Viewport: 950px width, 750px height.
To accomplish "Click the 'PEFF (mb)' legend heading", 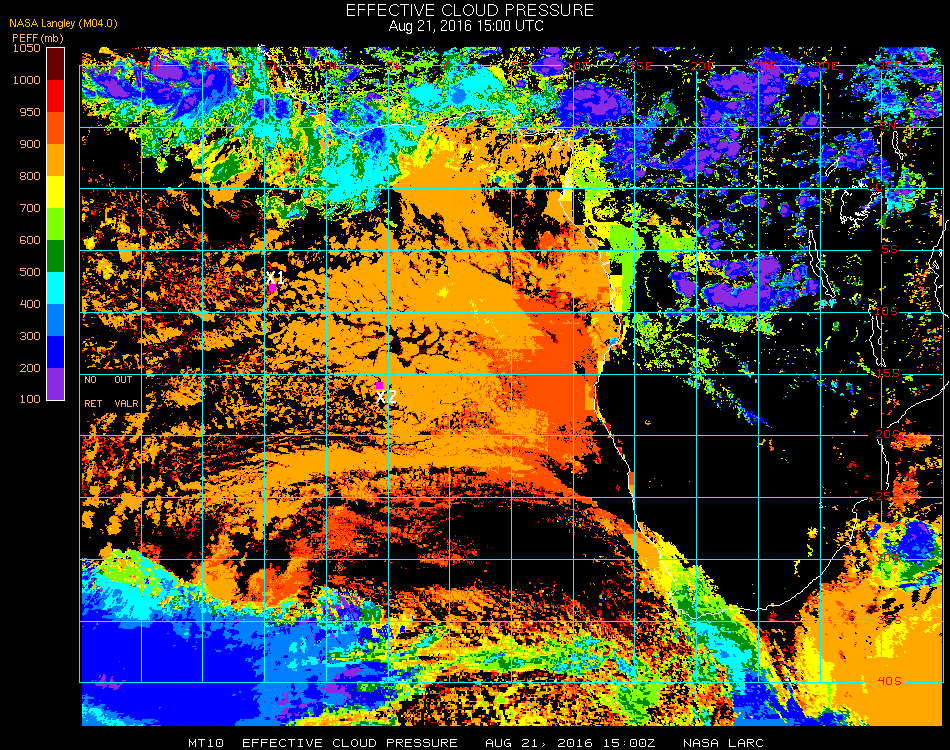I will (38, 38).
